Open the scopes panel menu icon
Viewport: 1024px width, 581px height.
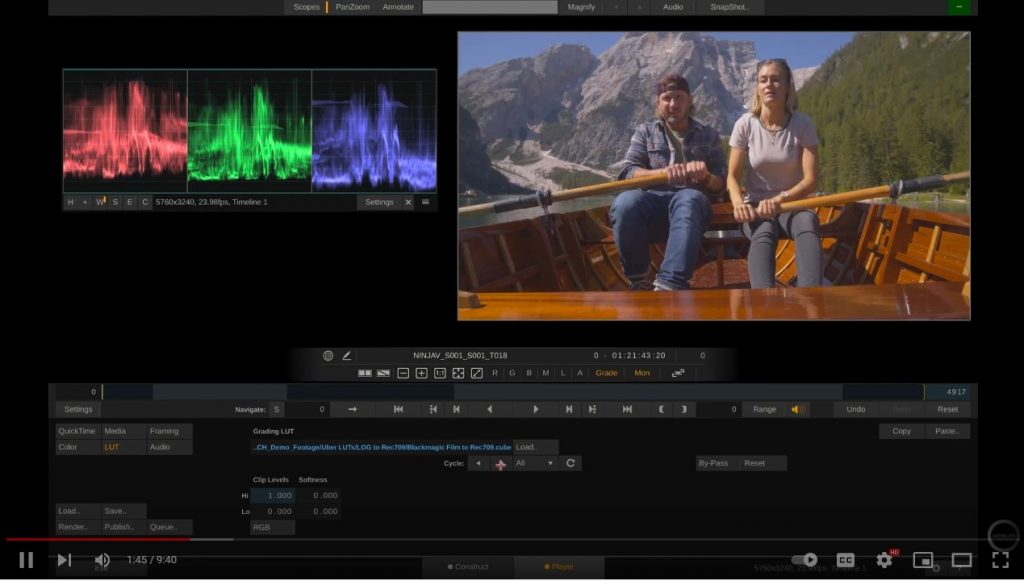[426, 202]
